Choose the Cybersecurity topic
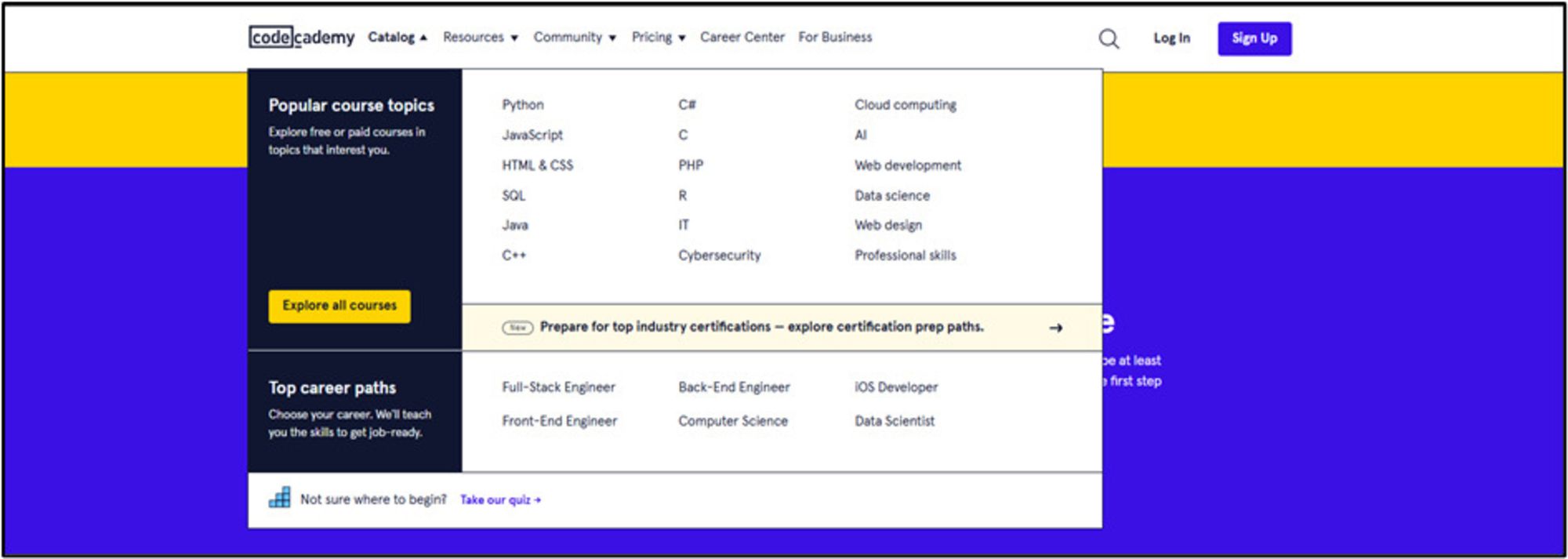 (719, 255)
